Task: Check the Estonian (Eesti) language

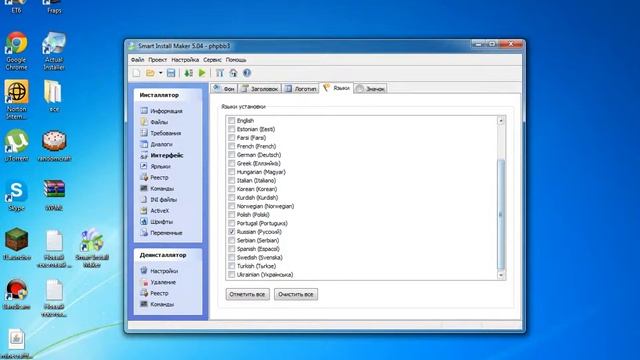Action: tap(231, 129)
